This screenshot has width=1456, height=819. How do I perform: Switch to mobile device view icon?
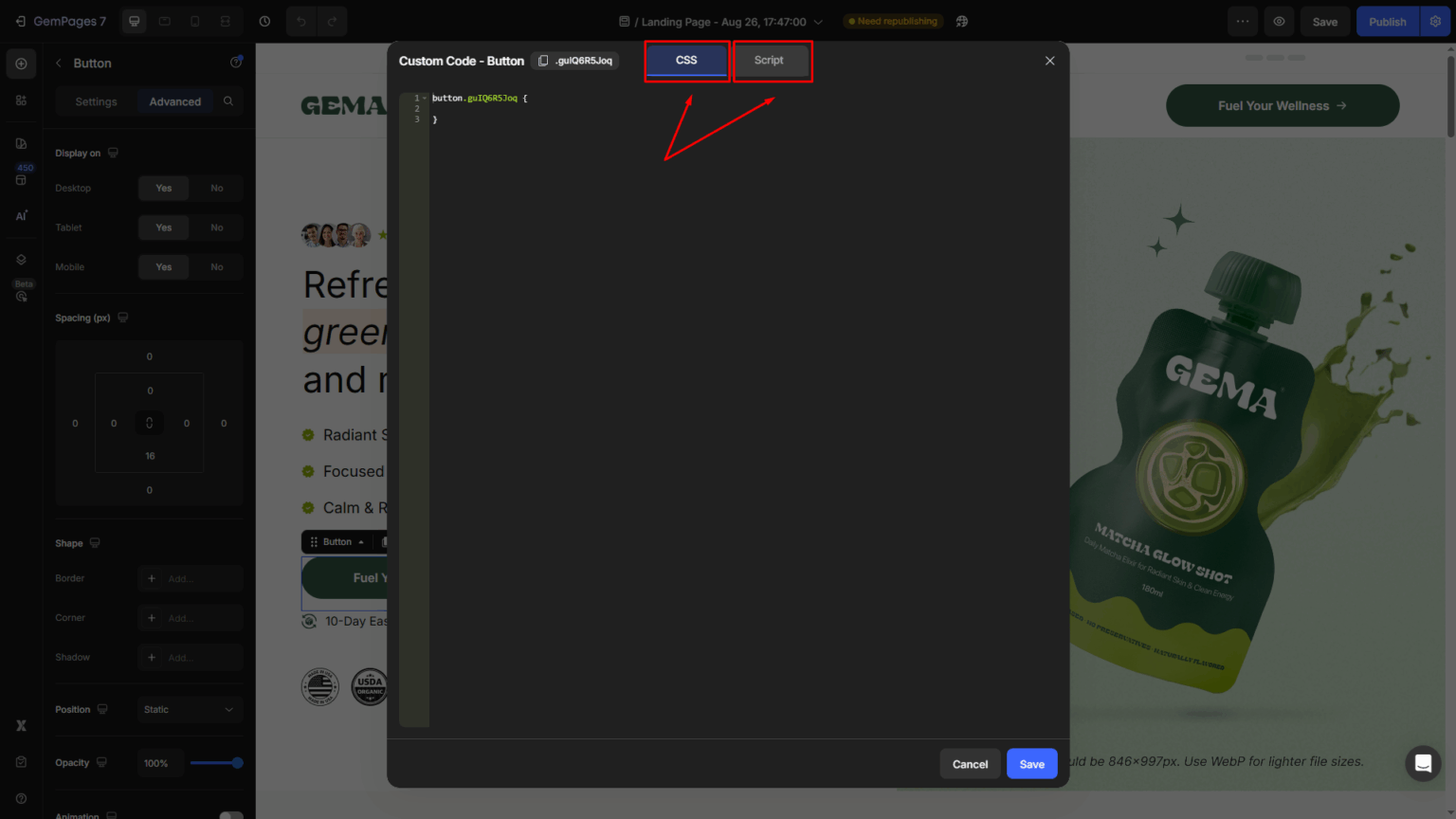(x=195, y=21)
